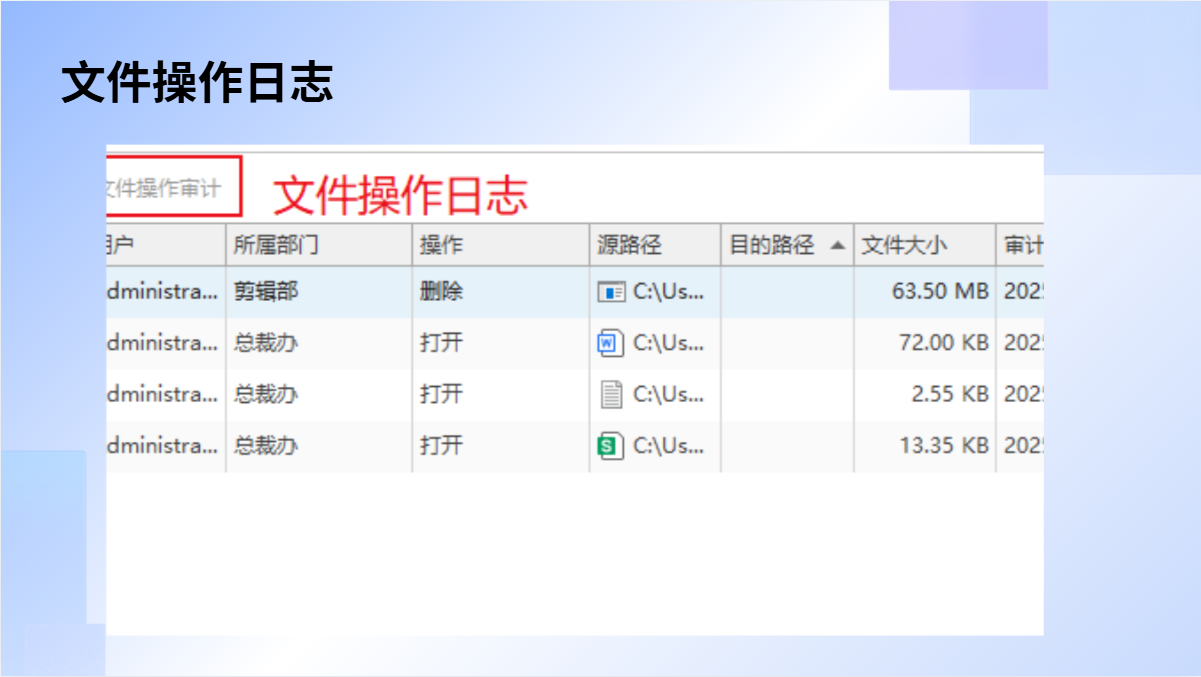The width and height of the screenshot is (1201, 677).
Task: Click the sort arrow on 目的路径 header
Action: (837, 246)
